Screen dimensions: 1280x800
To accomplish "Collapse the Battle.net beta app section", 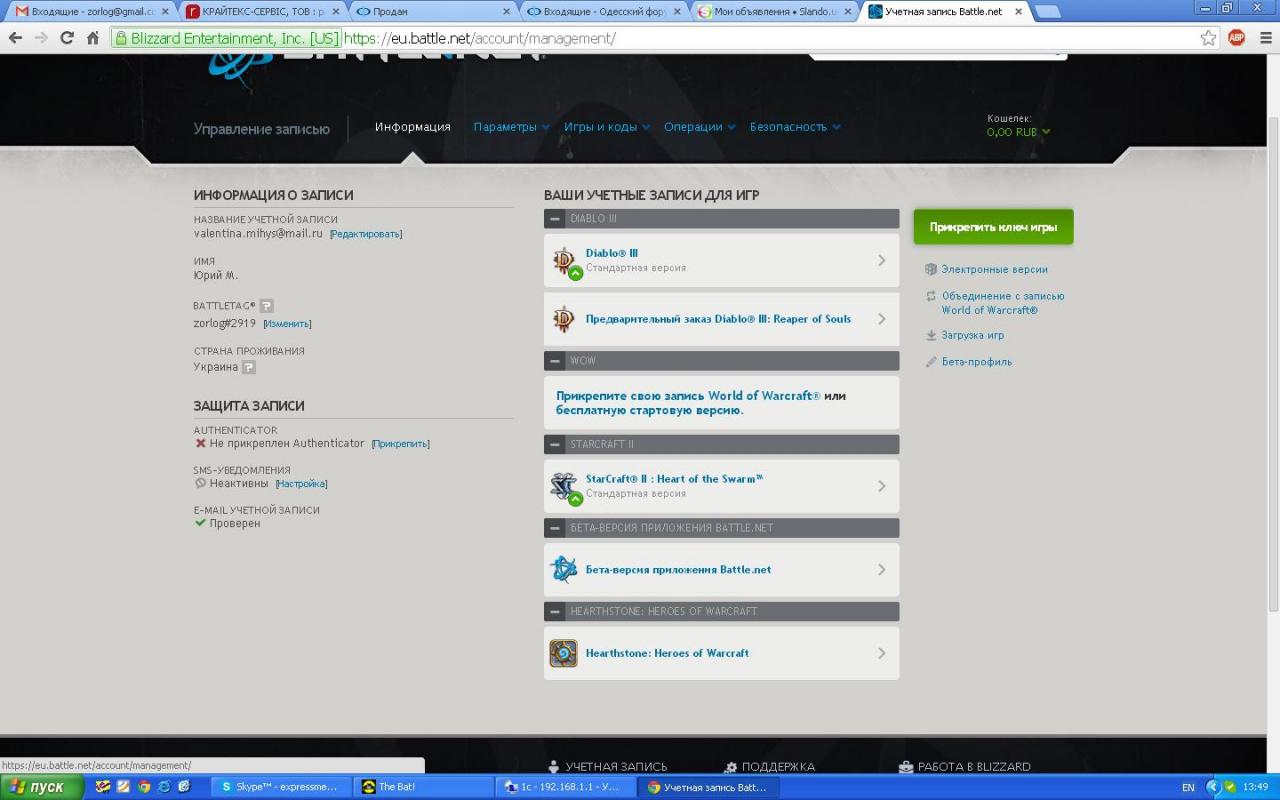I will pos(555,528).
